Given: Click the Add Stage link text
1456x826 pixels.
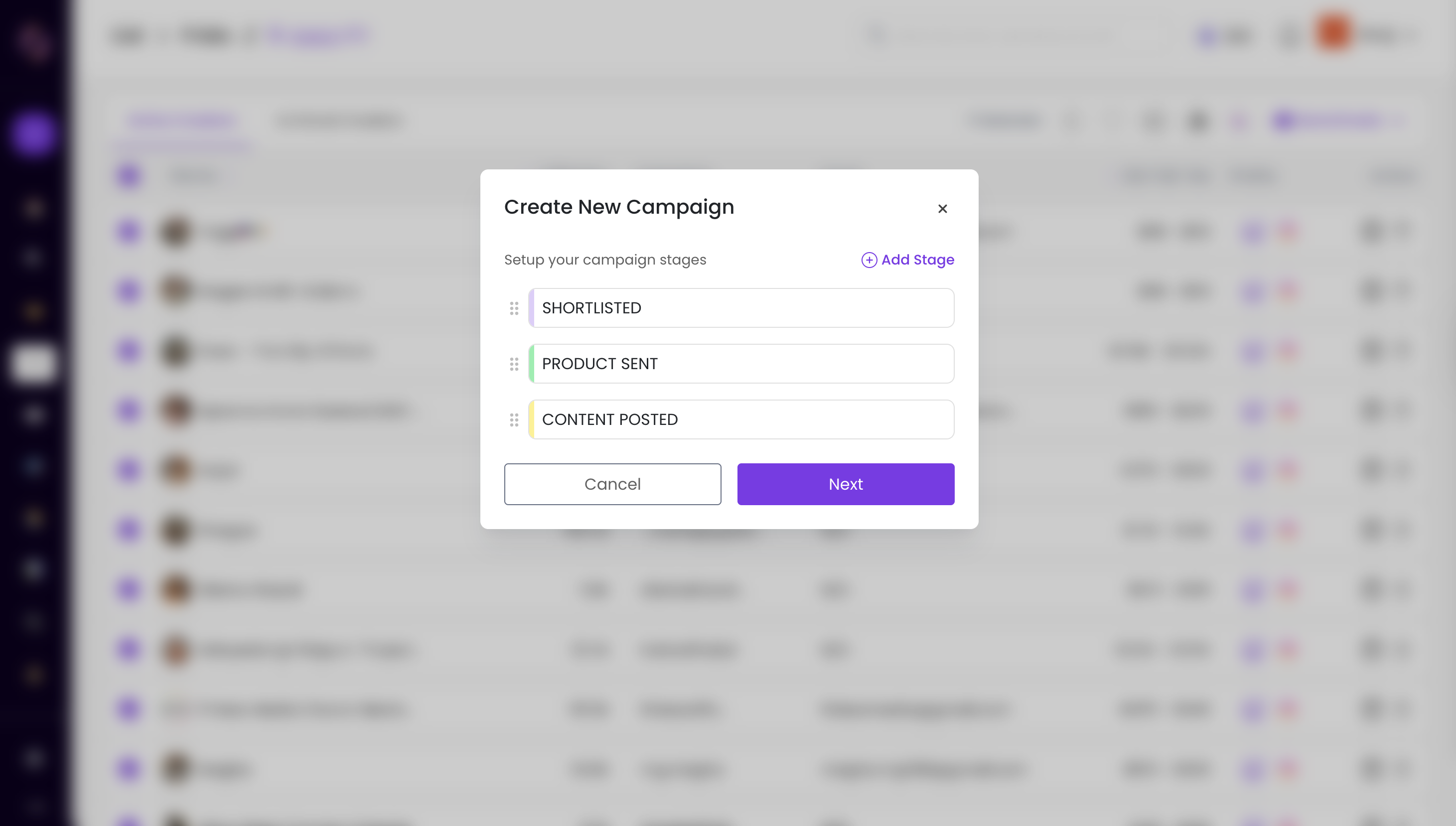Looking at the screenshot, I should [x=917, y=260].
